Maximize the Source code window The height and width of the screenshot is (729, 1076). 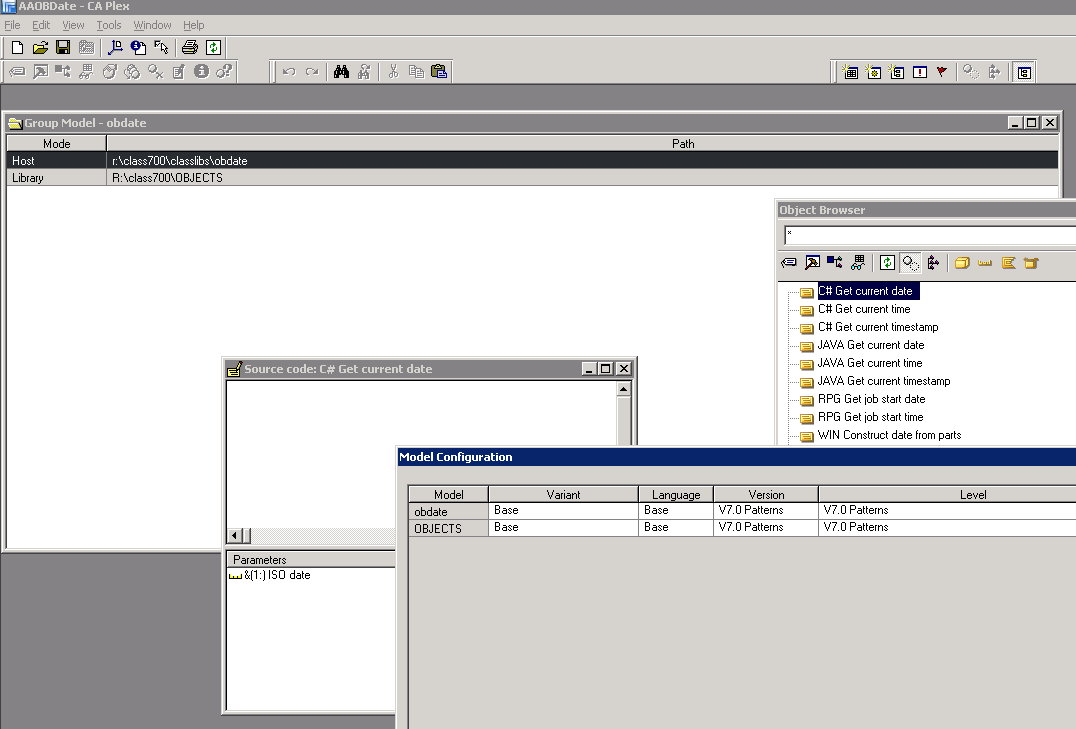(605, 369)
